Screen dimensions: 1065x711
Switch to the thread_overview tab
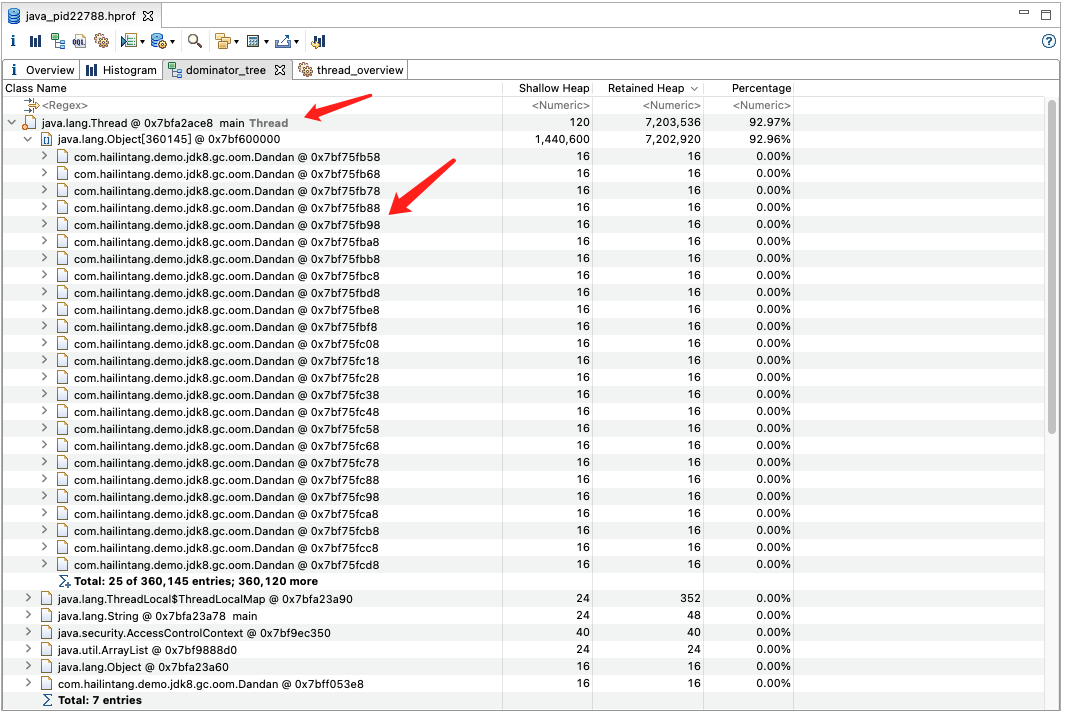(x=351, y=70)
